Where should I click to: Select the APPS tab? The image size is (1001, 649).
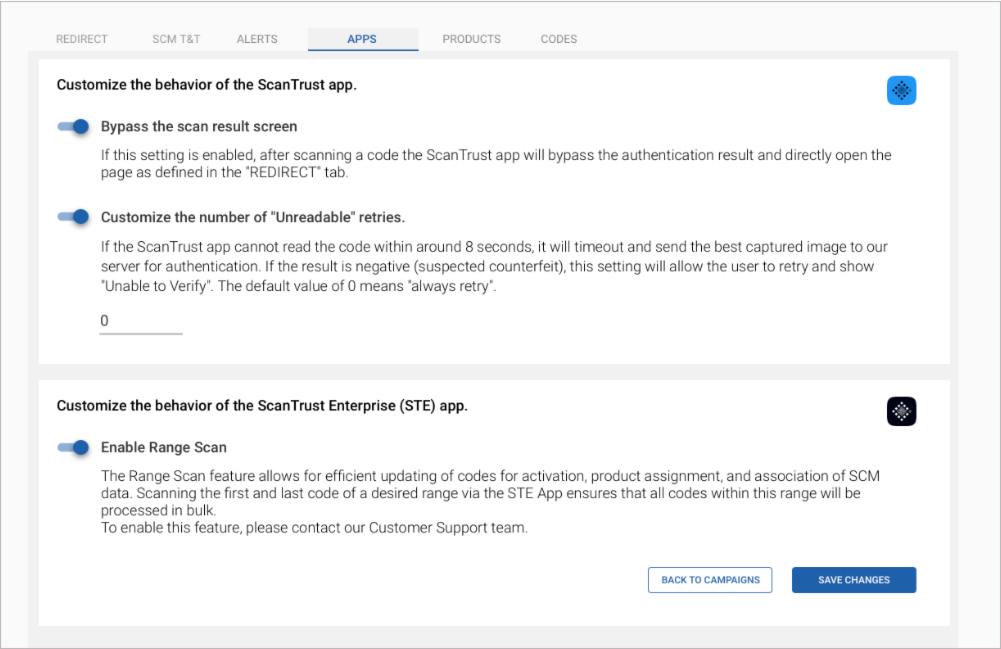click(363, 39)
